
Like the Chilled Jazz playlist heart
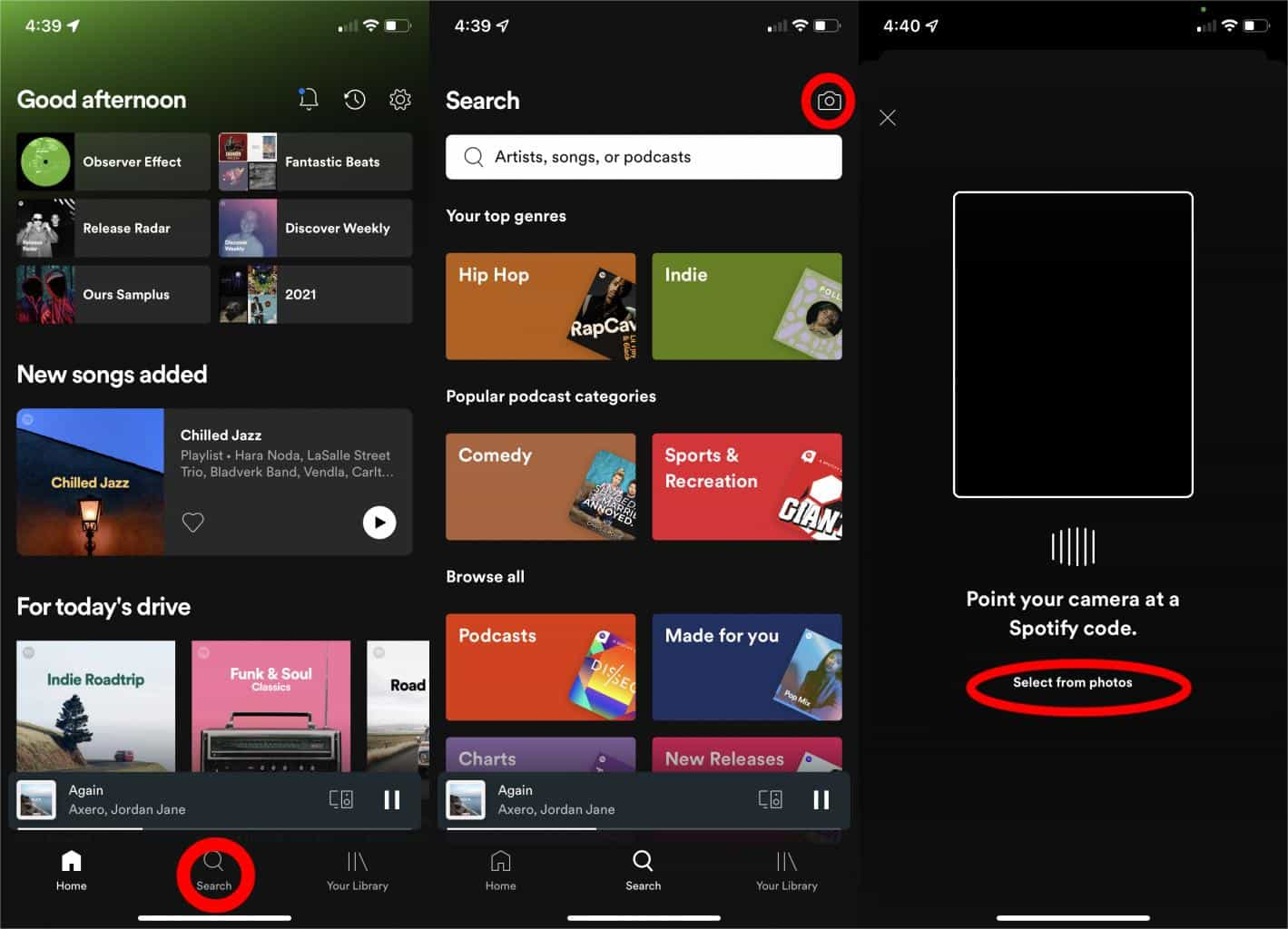[192, 522]
